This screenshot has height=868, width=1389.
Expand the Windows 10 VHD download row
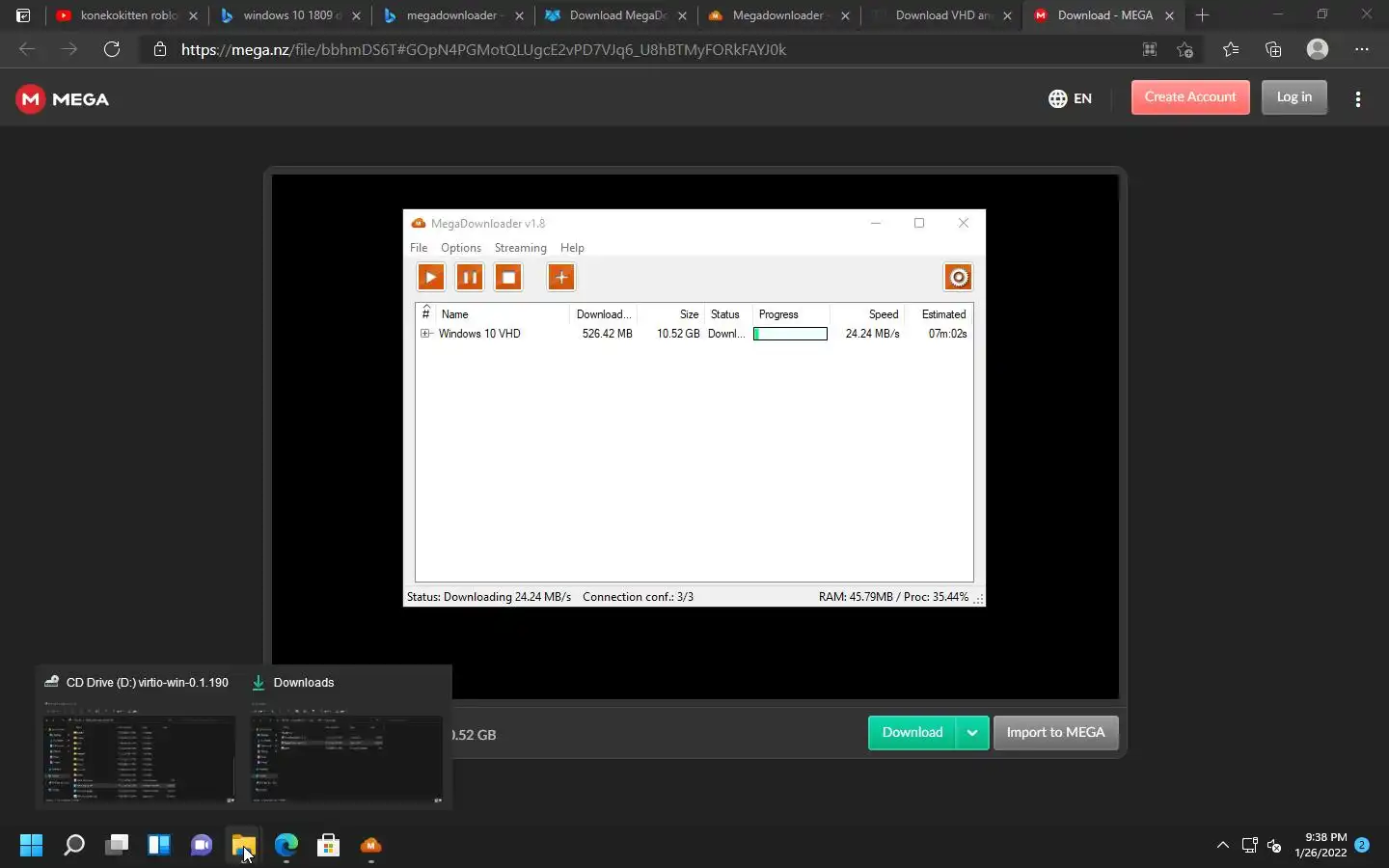[425, 334]
